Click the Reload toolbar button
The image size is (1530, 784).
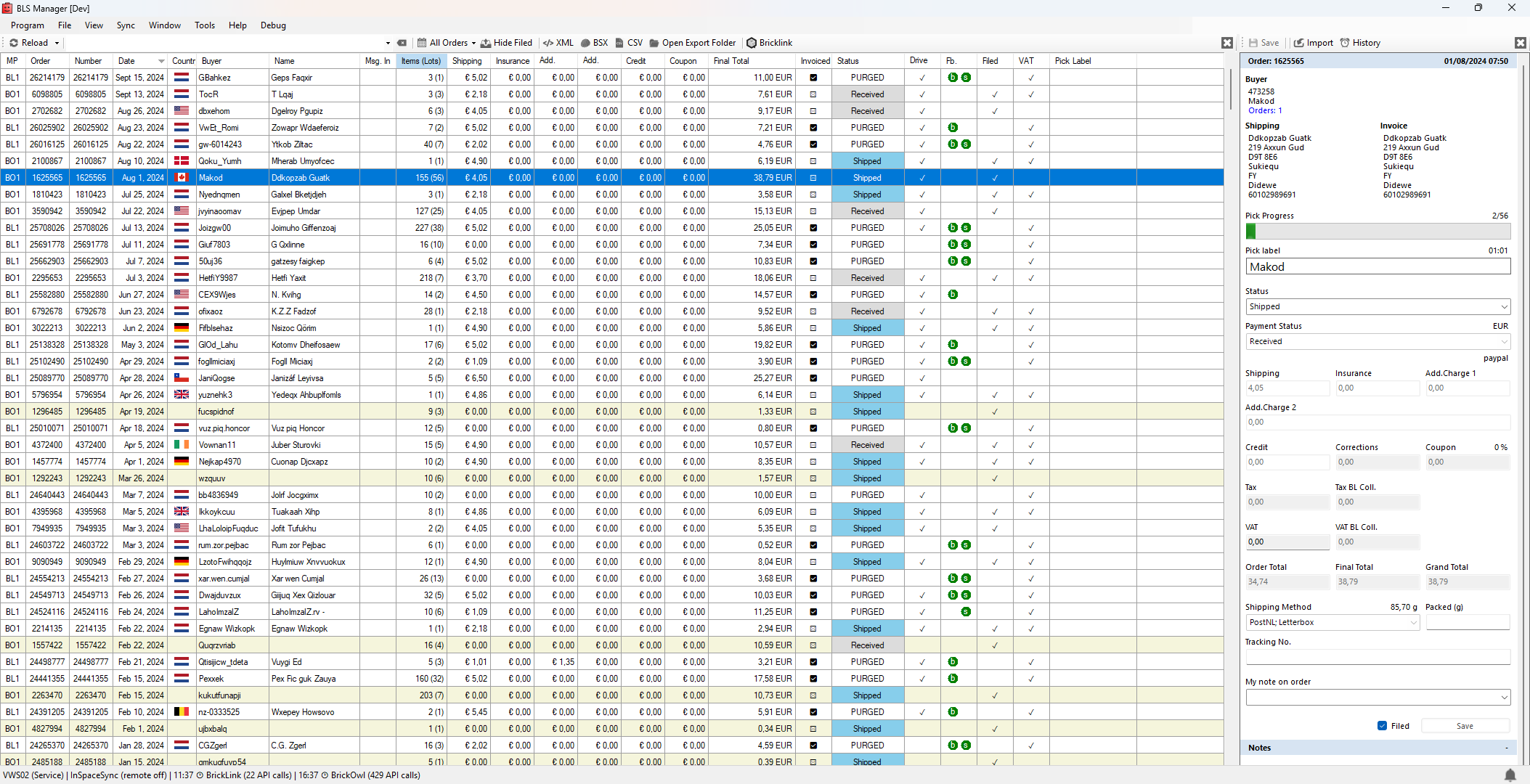(x=29, y=43)
